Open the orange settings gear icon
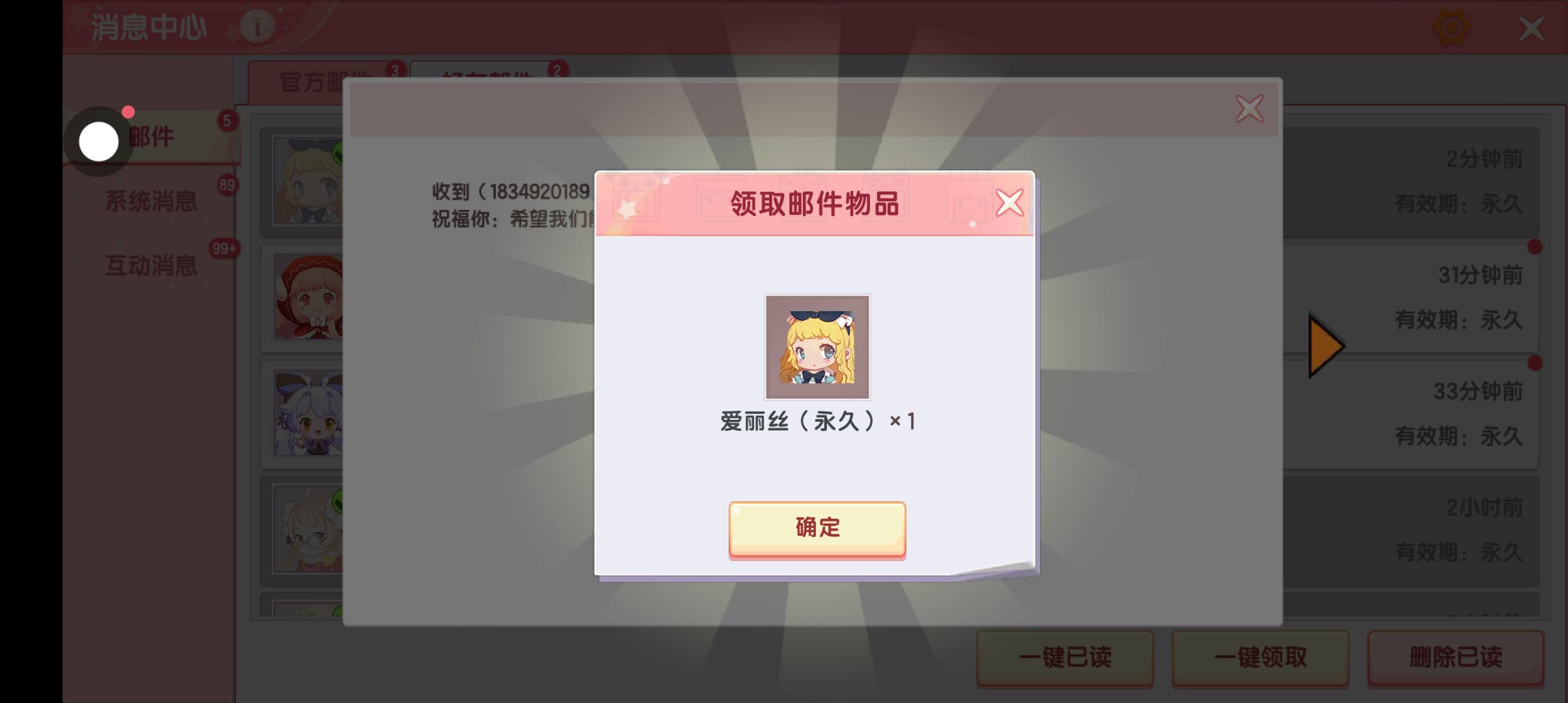The image size is (1568, 703). 1451,28
